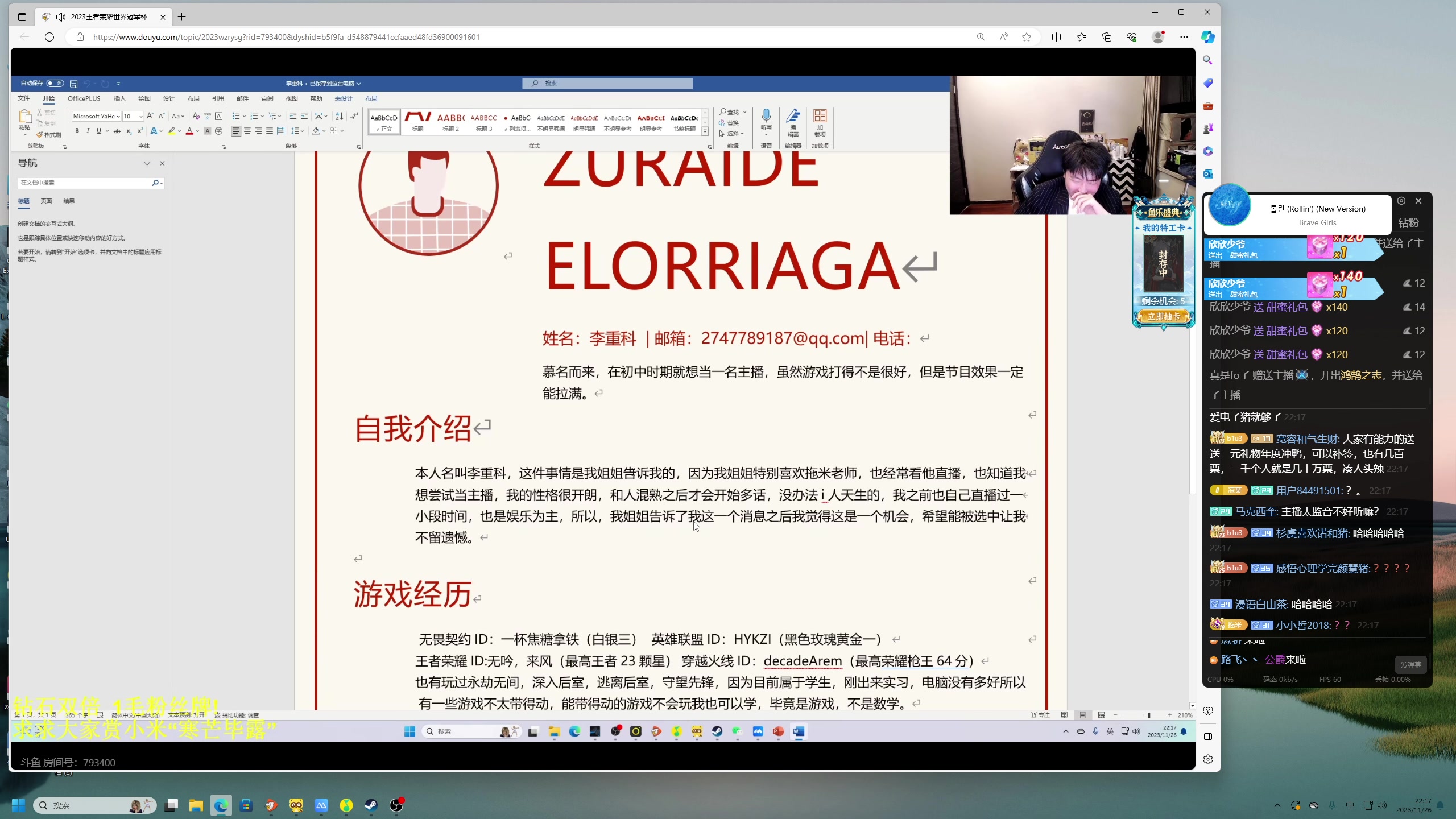This screenshot has height=819, width=1456.
Task: Open the font size dropdown
Action: pos(140,116)
